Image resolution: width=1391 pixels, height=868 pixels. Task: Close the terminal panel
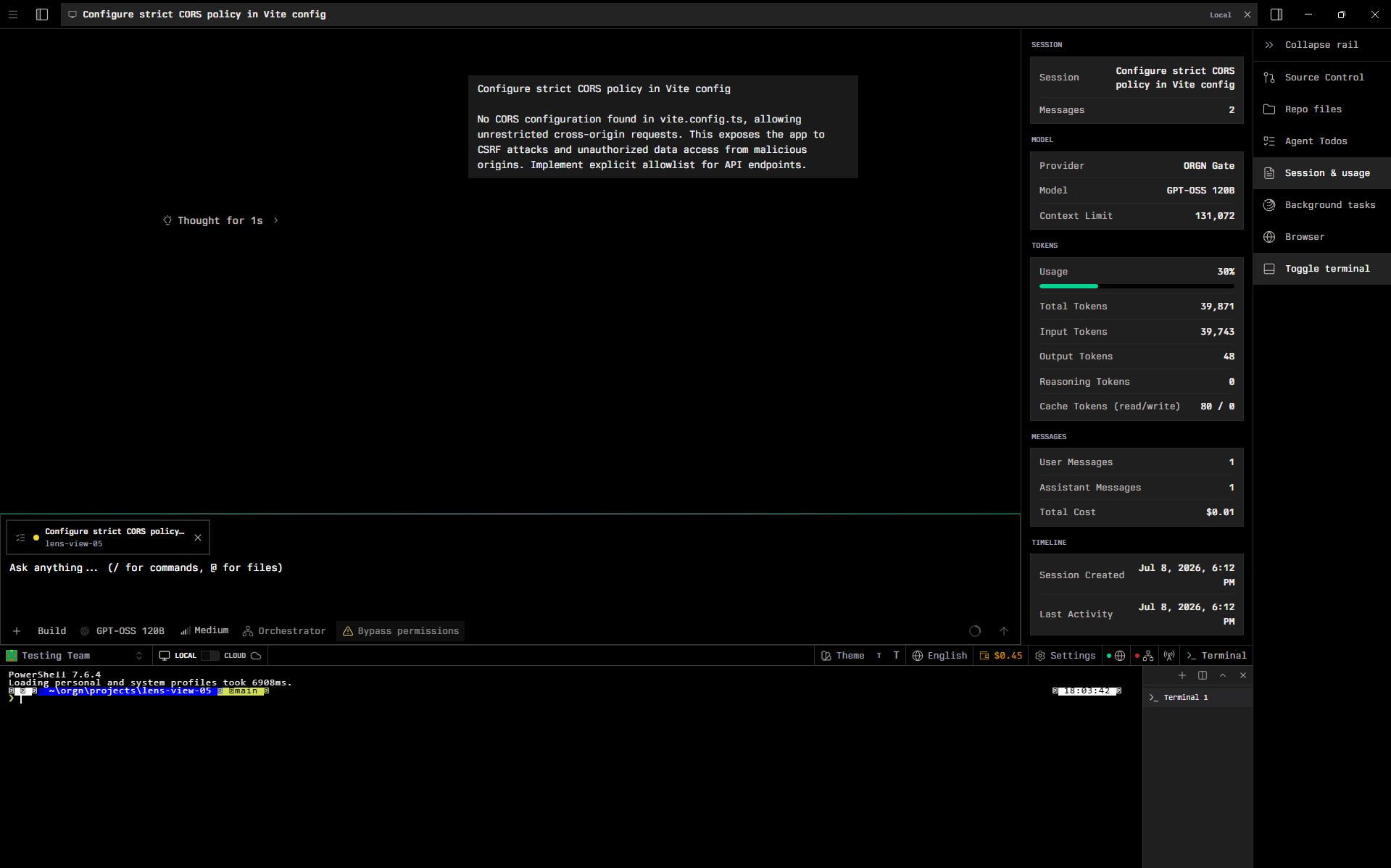click(x=1243, y=675)
